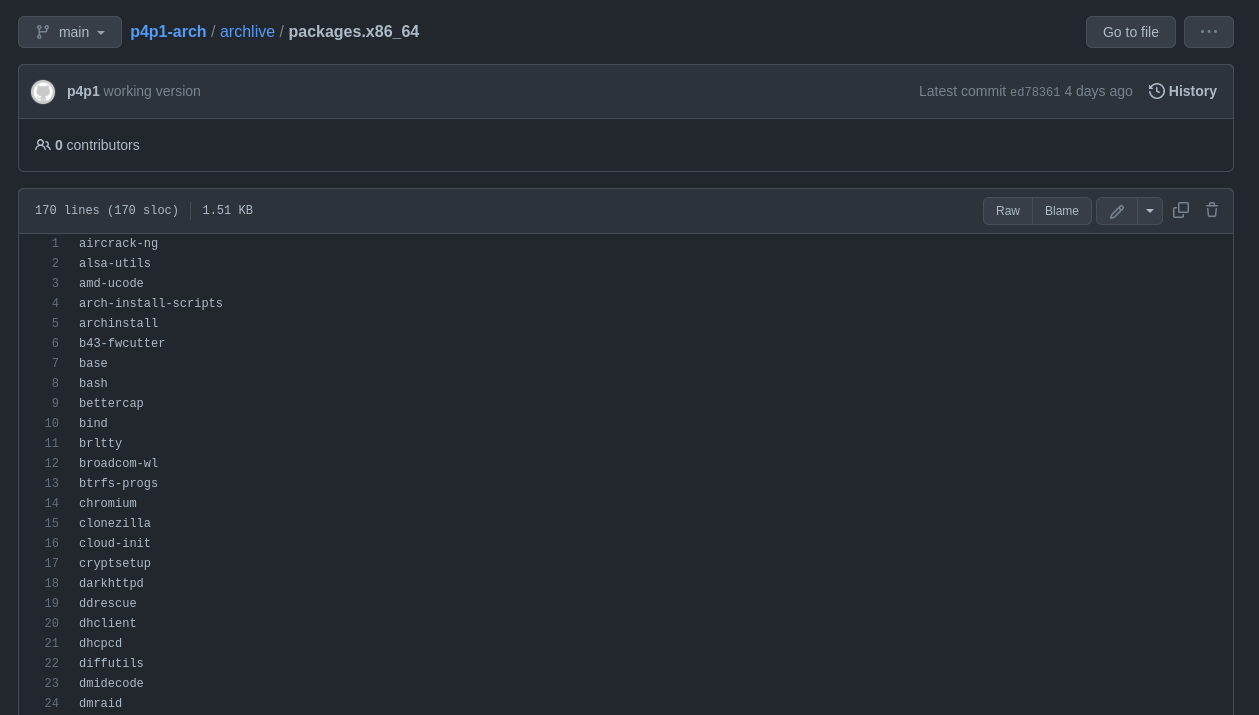Click line number 24 beside dmraid
This screenshot has height=715, width=1259.
[x=52, y=704]
